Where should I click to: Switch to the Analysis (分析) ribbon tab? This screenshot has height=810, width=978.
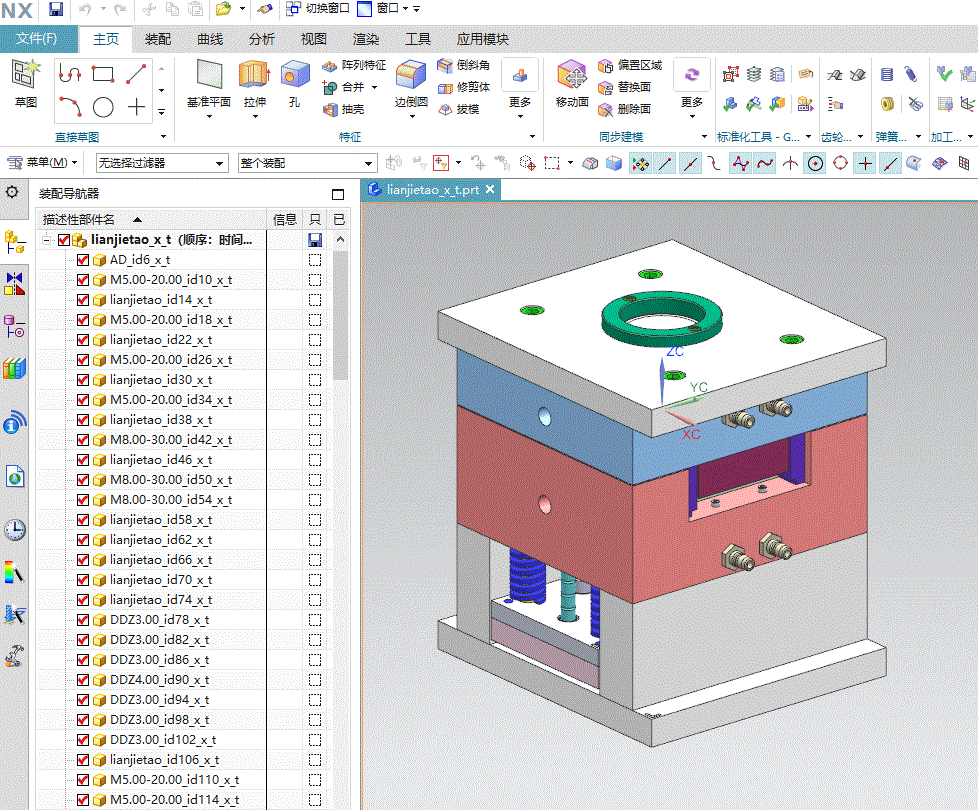tap(262, 39)
